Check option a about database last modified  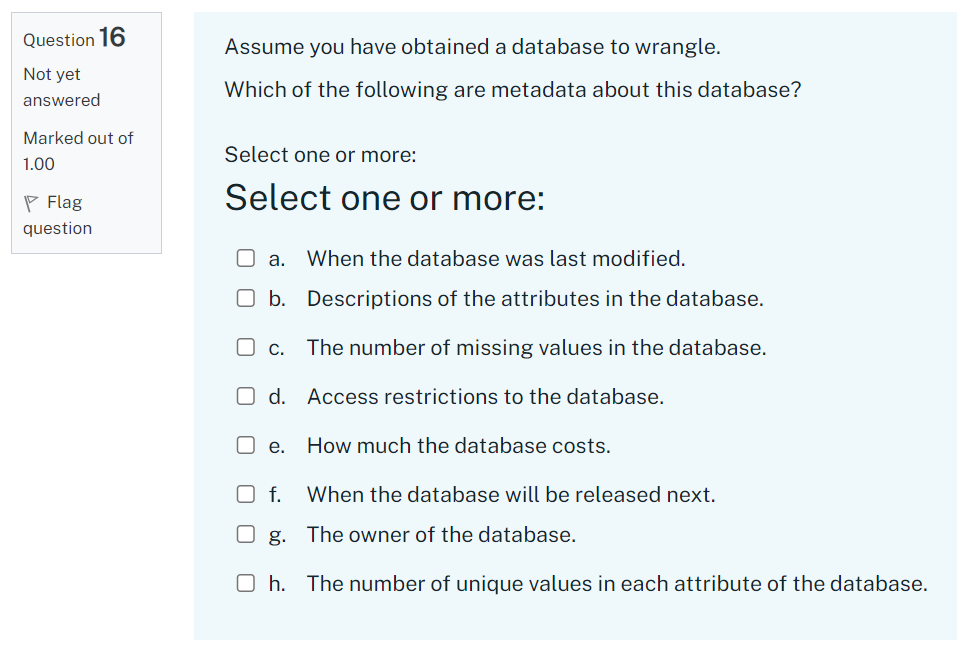pos(245,257)
